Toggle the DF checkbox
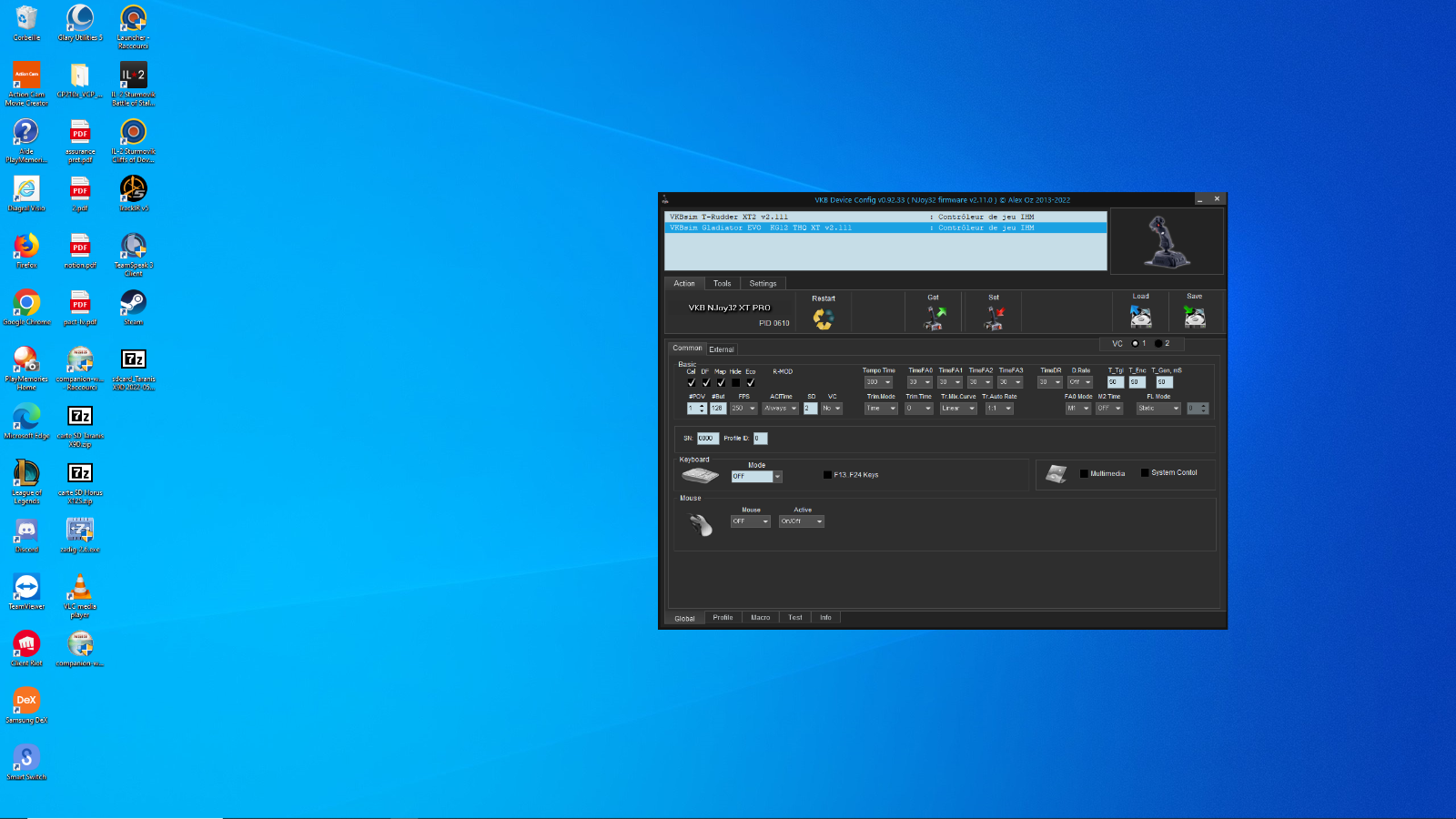Screen dimensions: 1456x819 pos(705,382)
